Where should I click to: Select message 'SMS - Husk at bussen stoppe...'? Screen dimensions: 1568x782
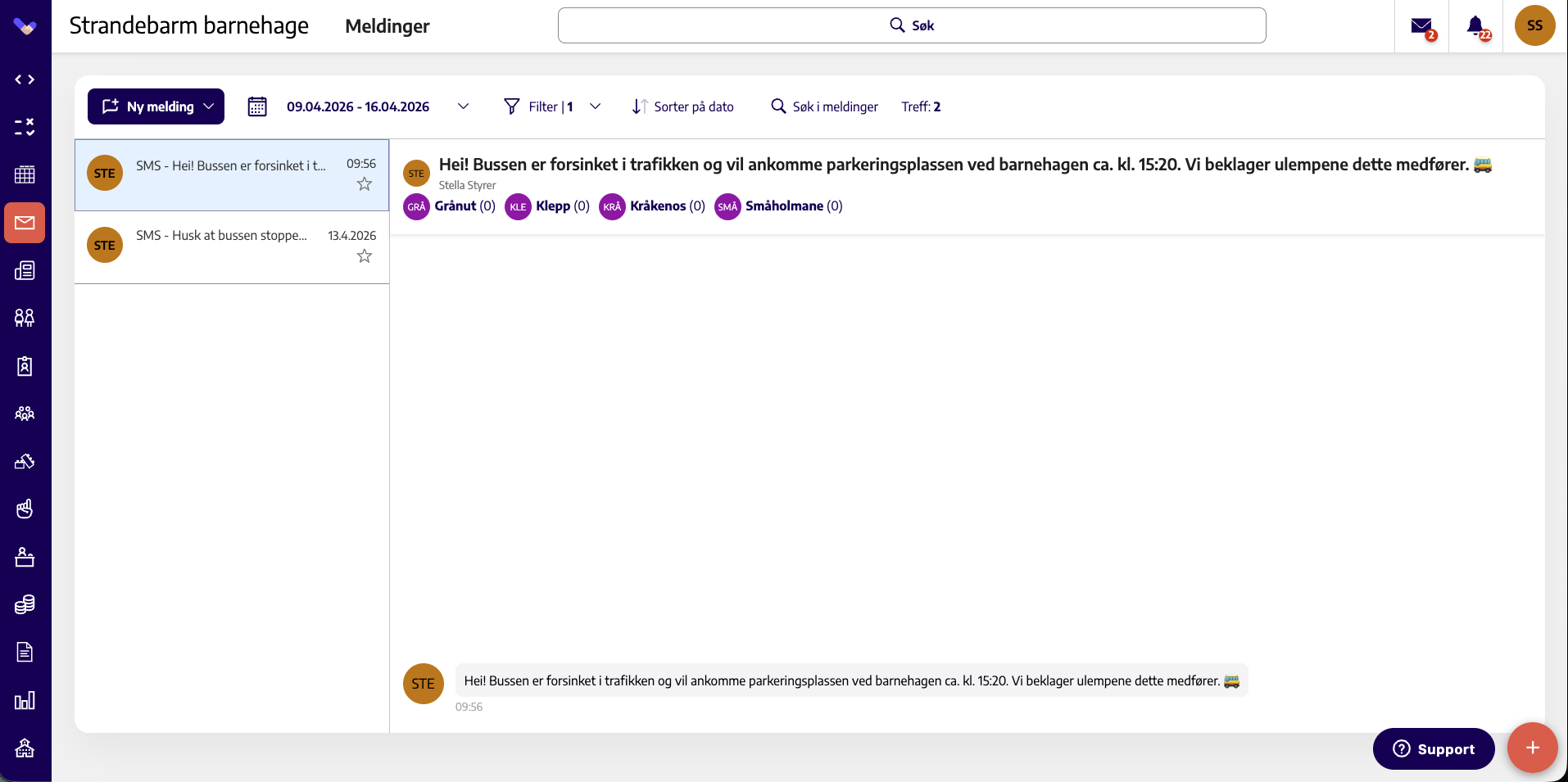pos(232,247)
